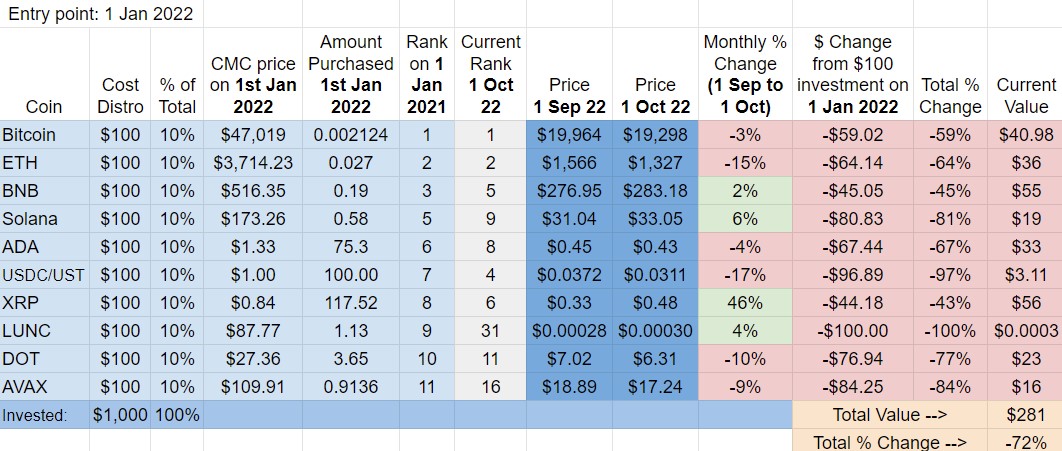Select the 'BNB' coin cell
Viewport: 1062px width, 451px height.
pos(45,191)
